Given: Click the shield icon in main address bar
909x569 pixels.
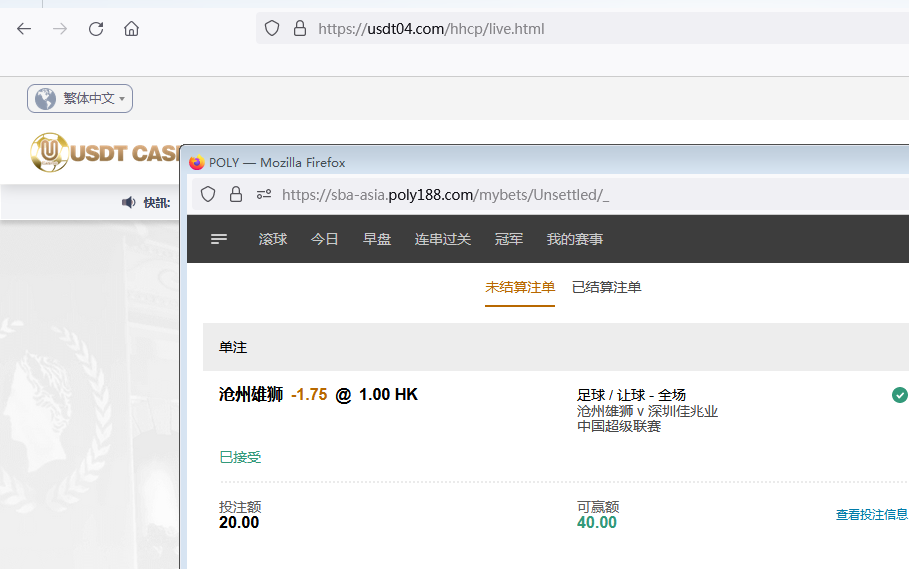Looking at the screenshot, I should (272, 28).
